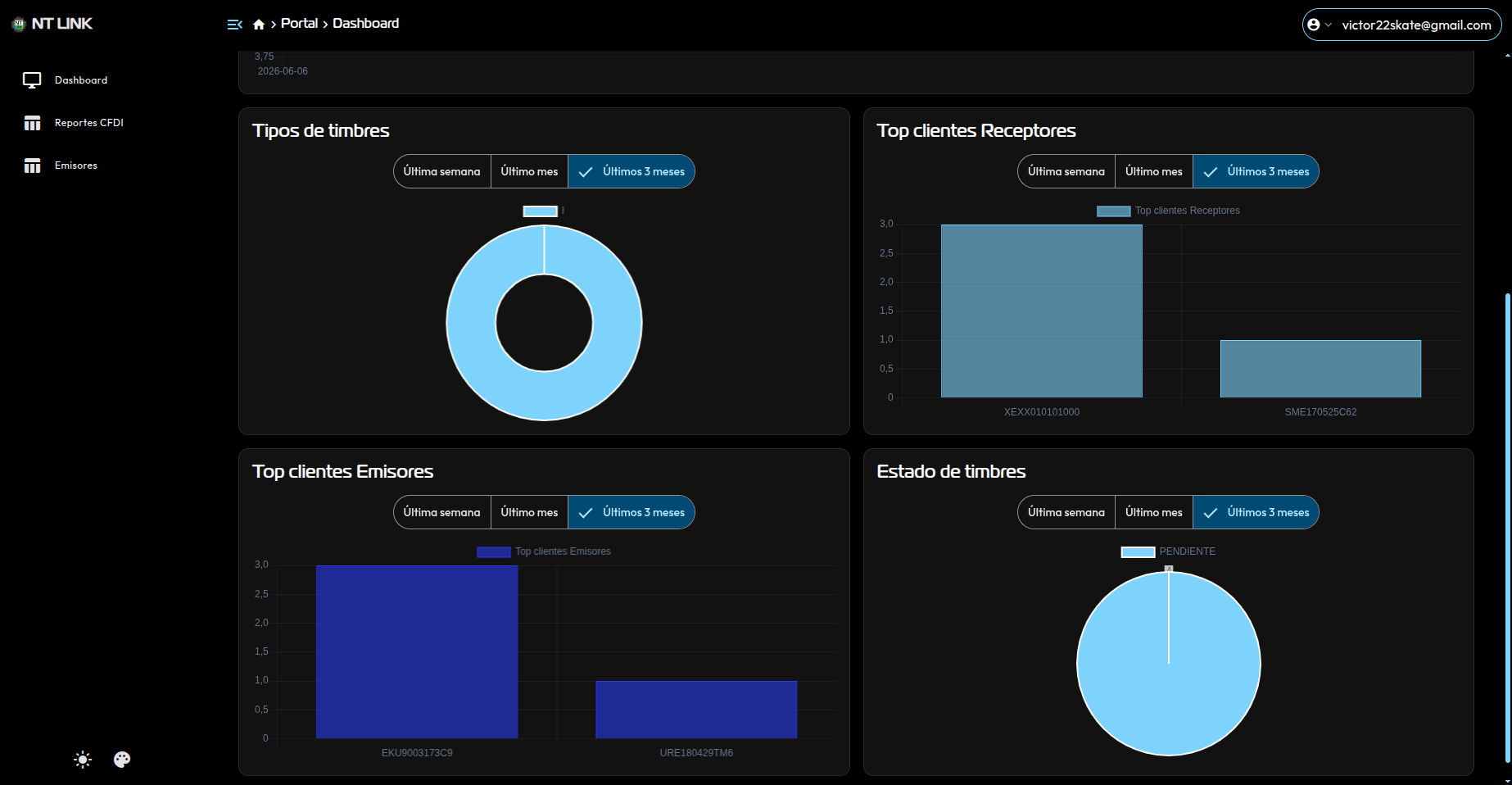Click the Portal breadcrumb link
The image size is (1512, 785).
299,24
